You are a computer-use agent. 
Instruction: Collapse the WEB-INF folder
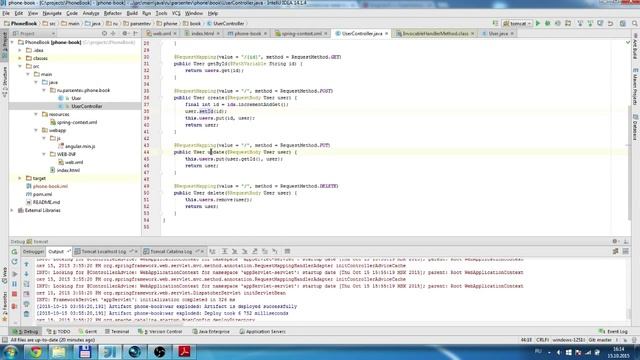tap(44, 154)
